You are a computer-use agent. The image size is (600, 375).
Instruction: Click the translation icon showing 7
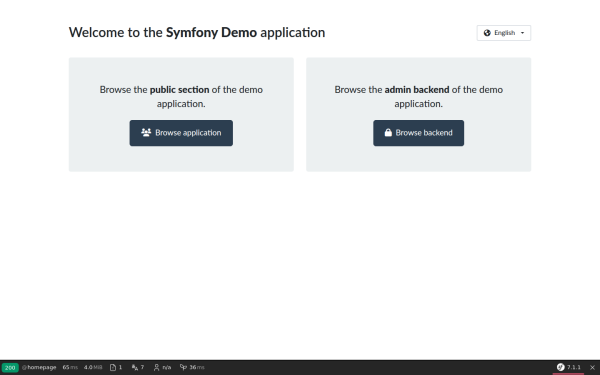[x=138, y=367]
